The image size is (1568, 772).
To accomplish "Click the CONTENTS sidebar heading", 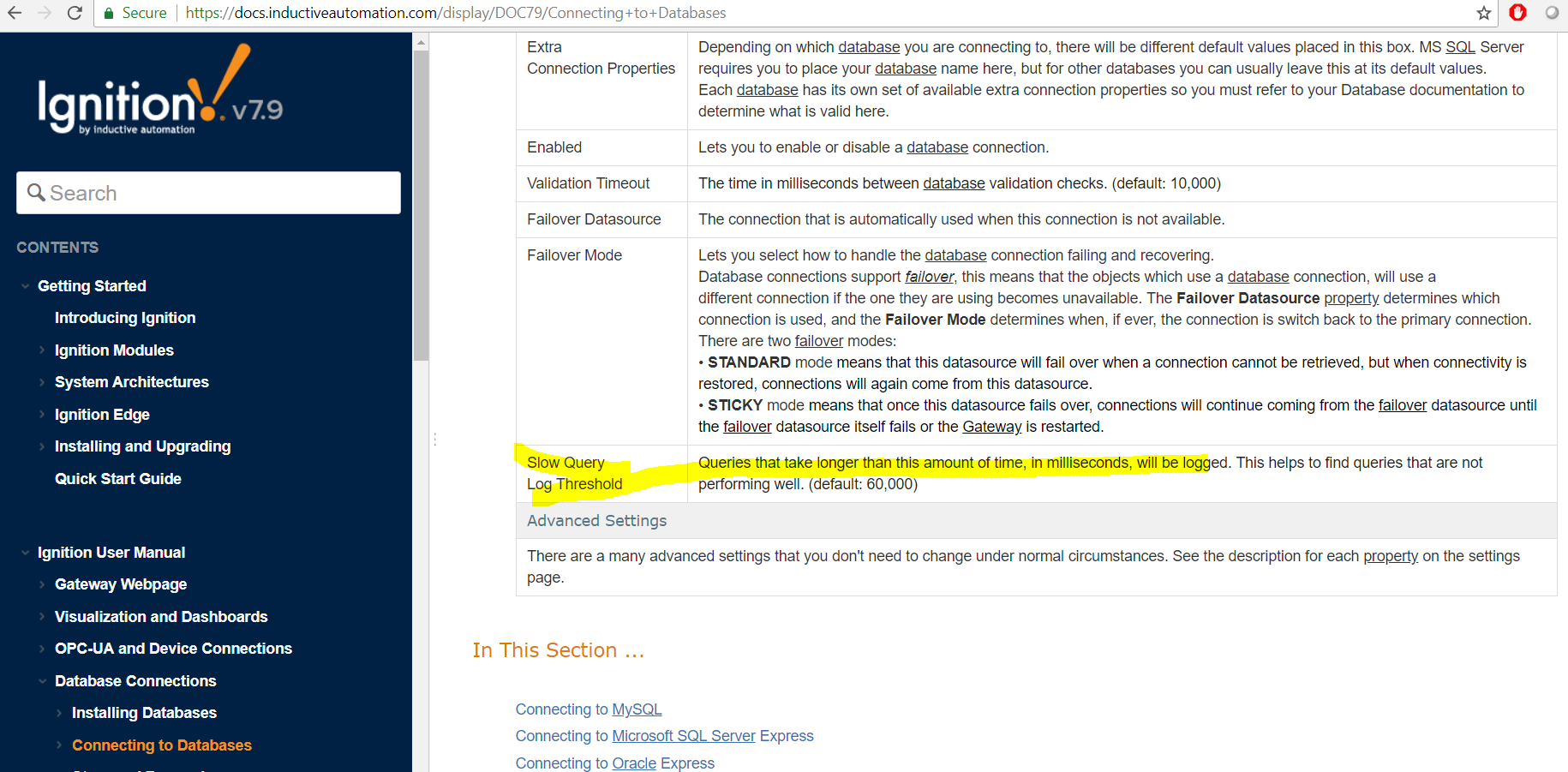I will click(x=57, y=248).
